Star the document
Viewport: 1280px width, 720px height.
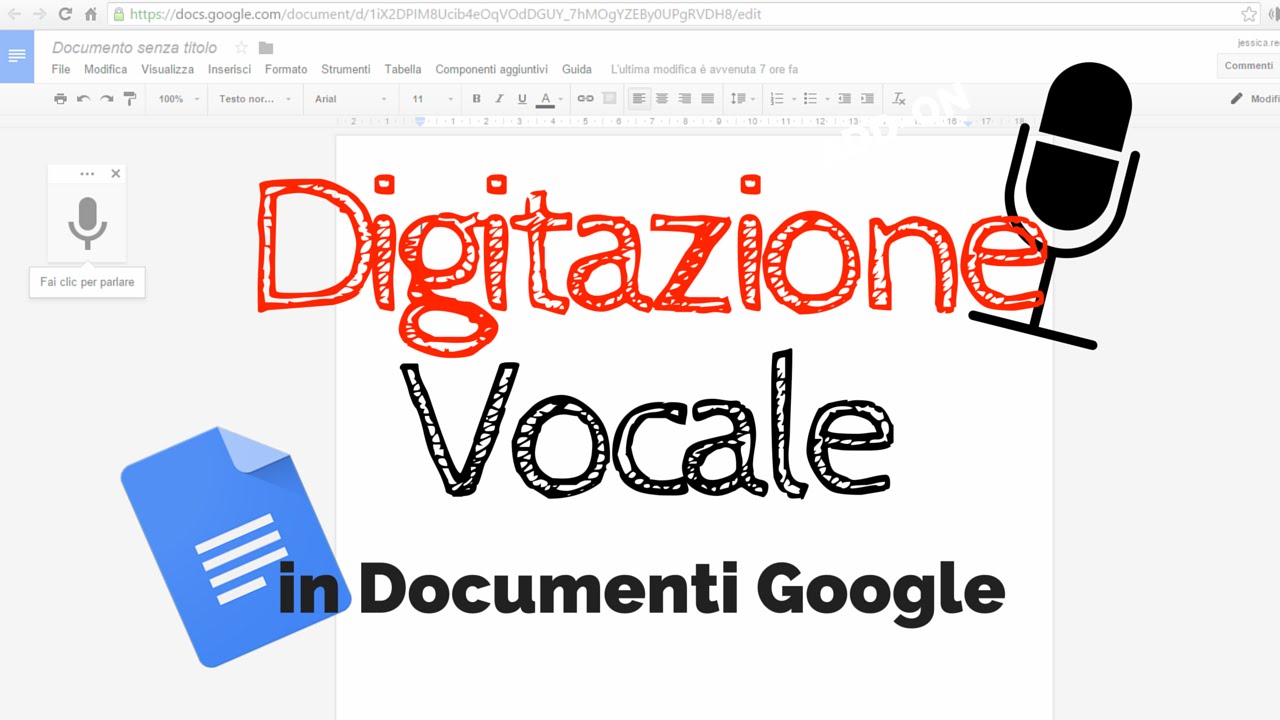[x=241, y=47]
